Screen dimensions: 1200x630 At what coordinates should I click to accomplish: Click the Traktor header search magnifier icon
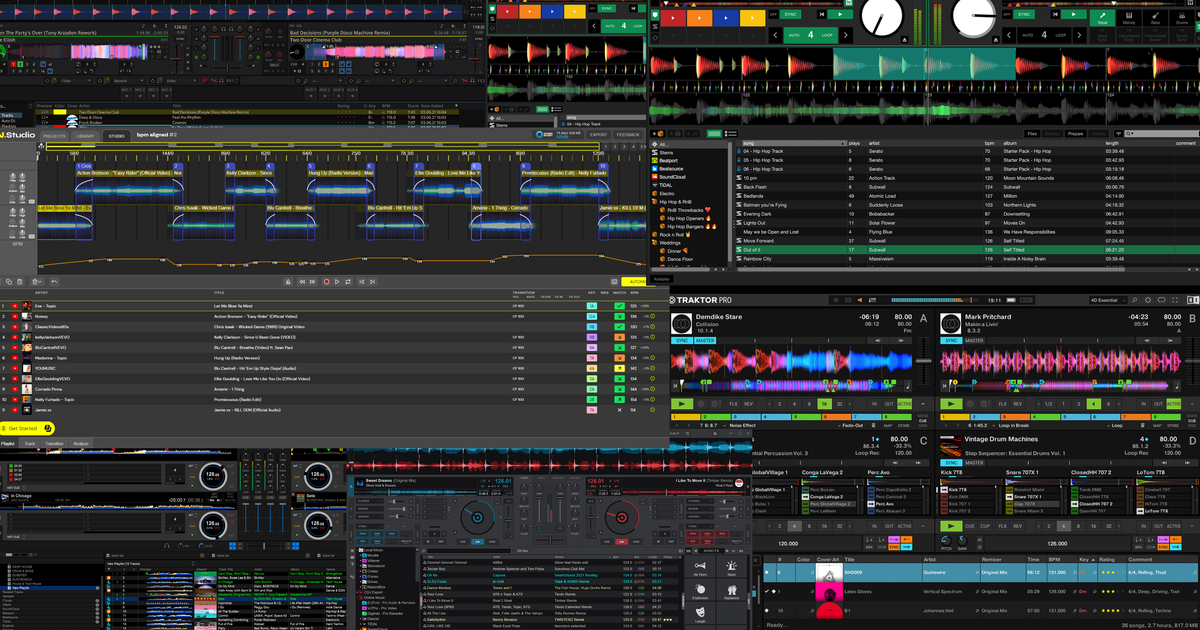pyautogui.click(x=1134, y=300)
